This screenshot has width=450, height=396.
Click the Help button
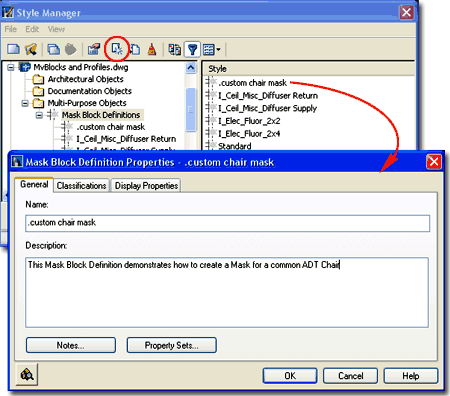(x=411, y=376)
